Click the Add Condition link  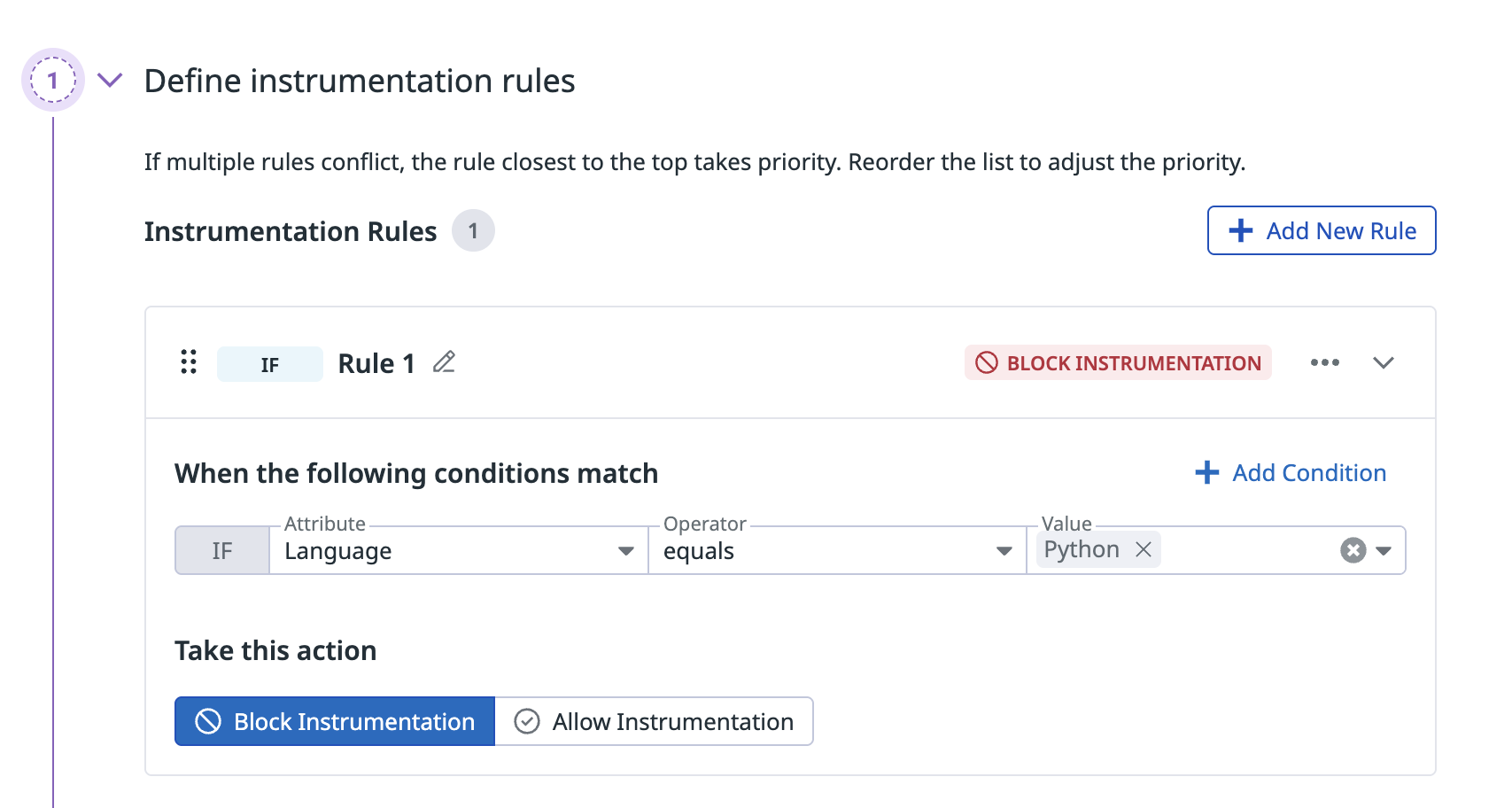(x=1308, y=473)
